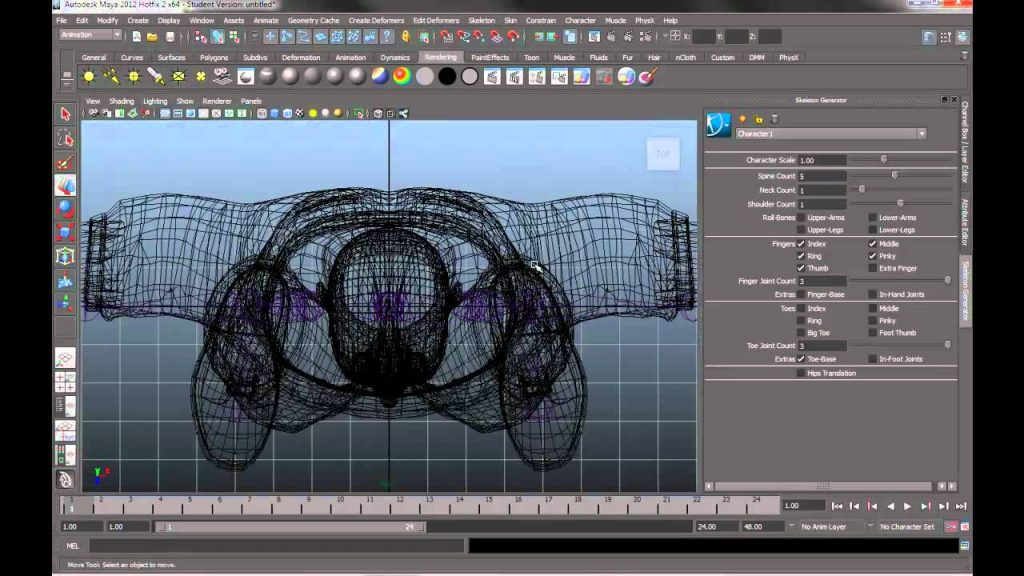The width and height of the screenshot is (1024, 576).
Task: Click the Save Scene icon
Action: (x=170, y=37)
